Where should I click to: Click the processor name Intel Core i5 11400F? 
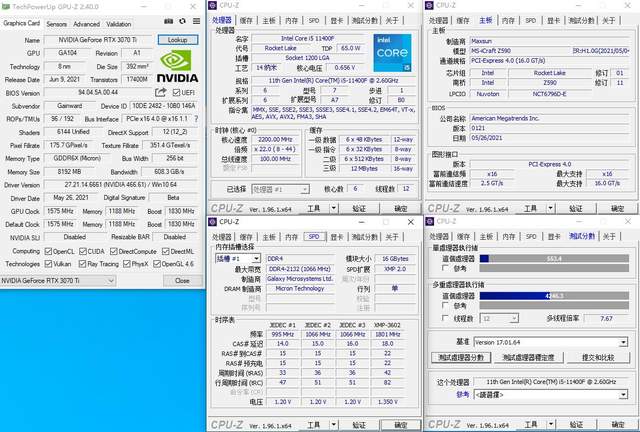tap(307, 38)
